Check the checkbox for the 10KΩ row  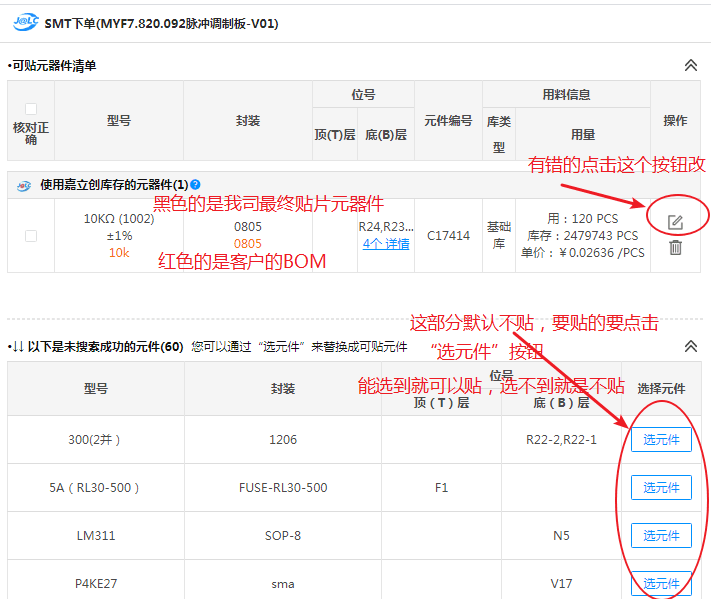click(x=31, y=236)
